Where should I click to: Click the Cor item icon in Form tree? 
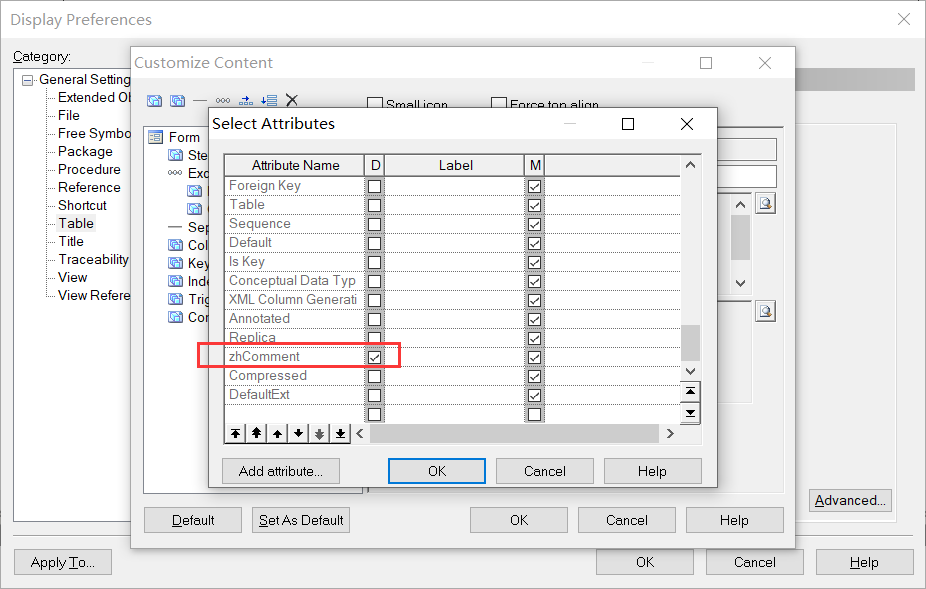coord(175,317)
